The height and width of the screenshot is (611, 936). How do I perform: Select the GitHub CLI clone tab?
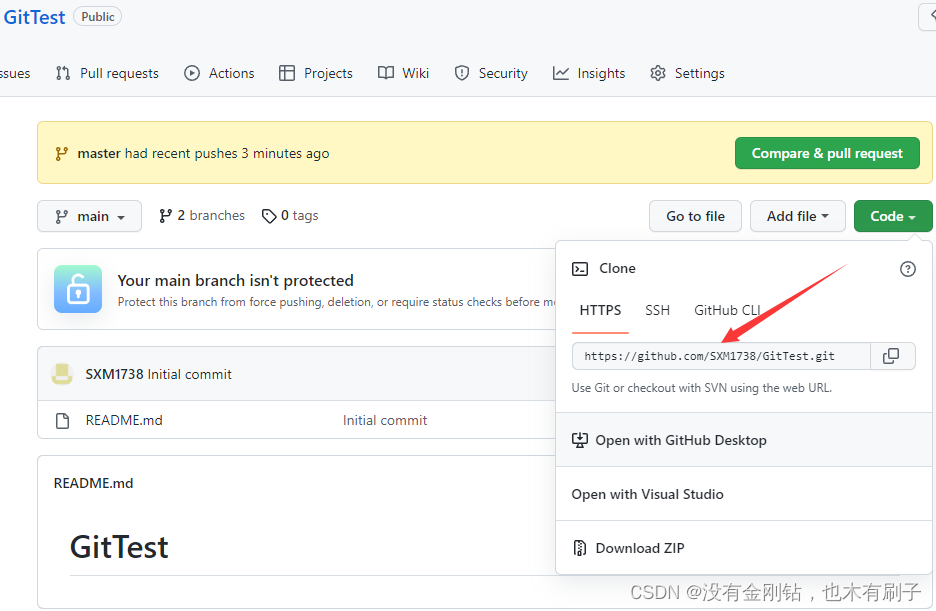click(x=727, y=310)
